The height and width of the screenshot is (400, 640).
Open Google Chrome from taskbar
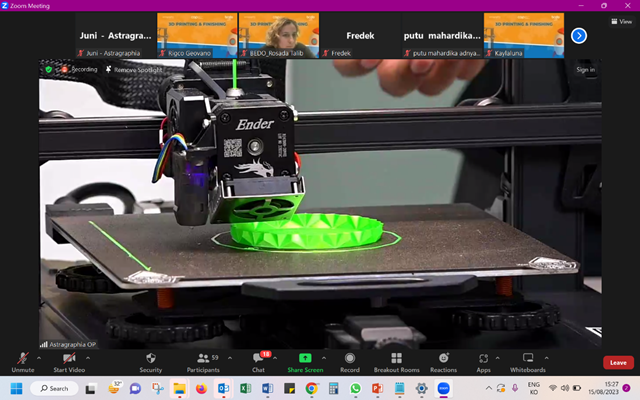311,388
